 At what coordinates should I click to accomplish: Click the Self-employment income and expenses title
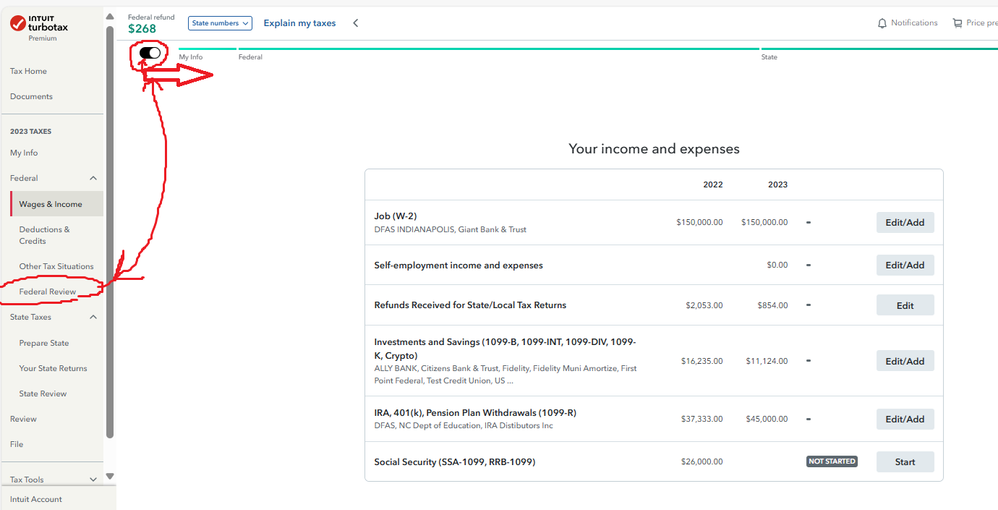point(458,265)
